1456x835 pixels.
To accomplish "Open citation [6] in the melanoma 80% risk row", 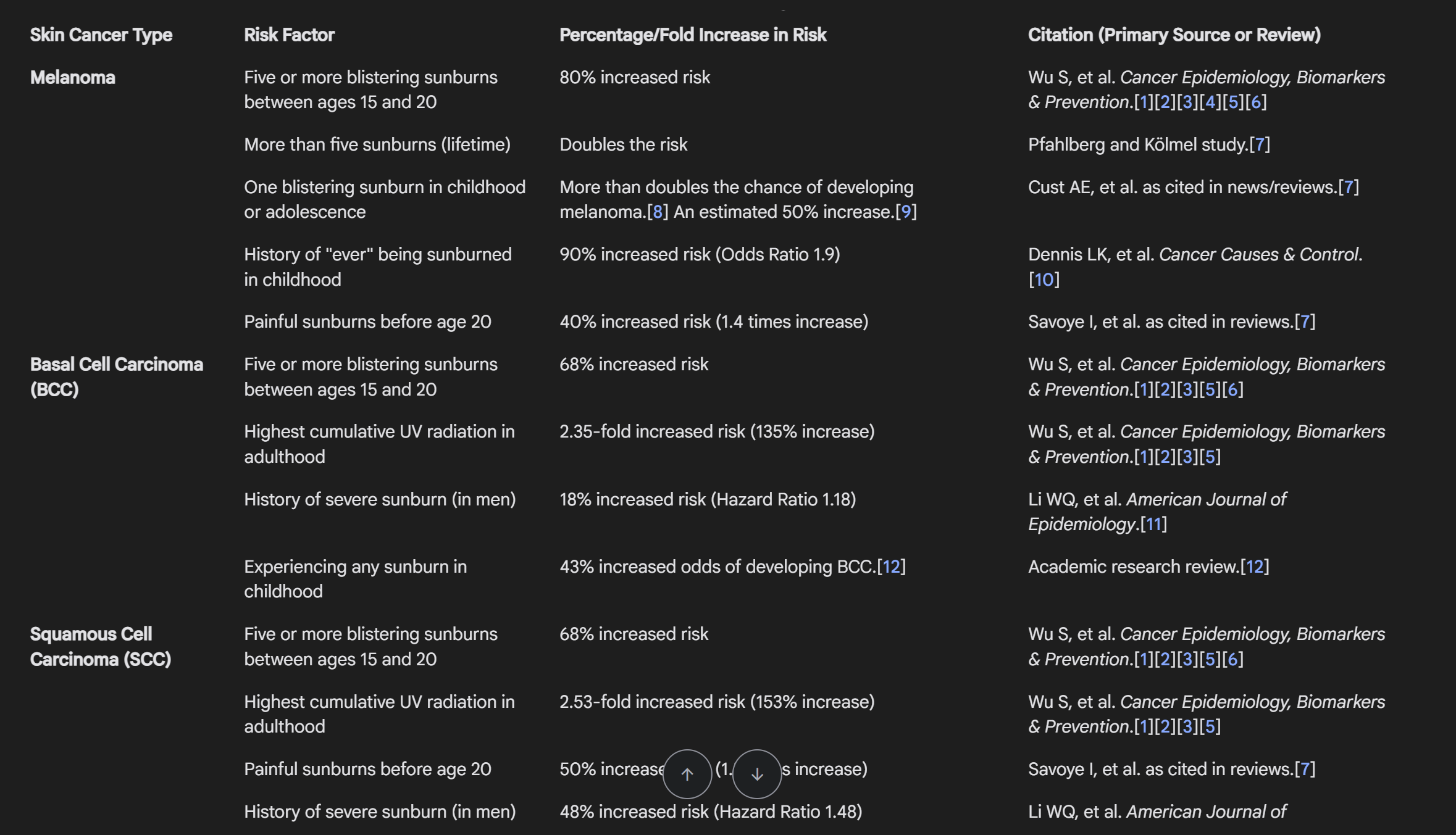I will pos(1256,102).
